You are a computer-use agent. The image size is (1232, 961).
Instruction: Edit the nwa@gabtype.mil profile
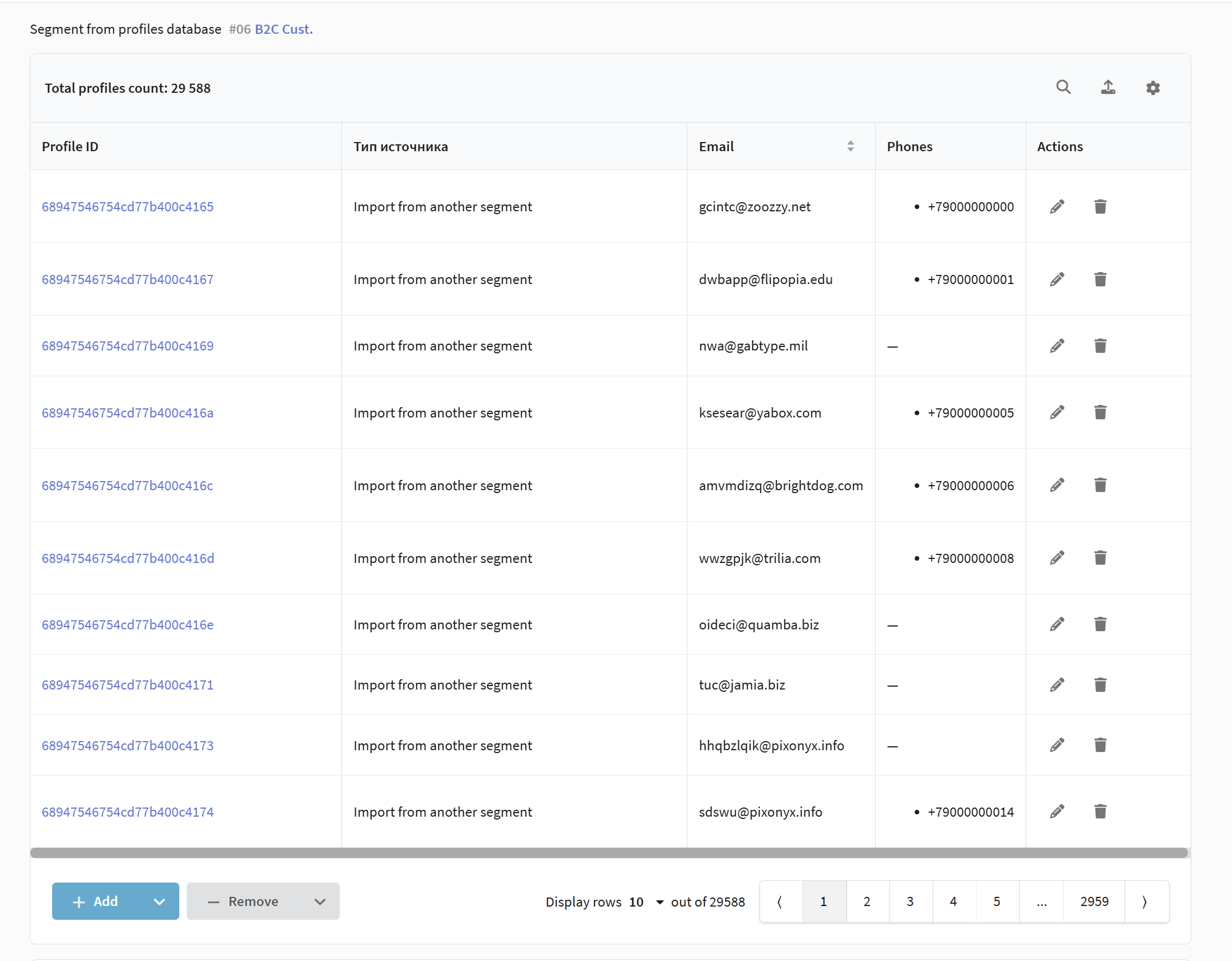pos(1057,346)
